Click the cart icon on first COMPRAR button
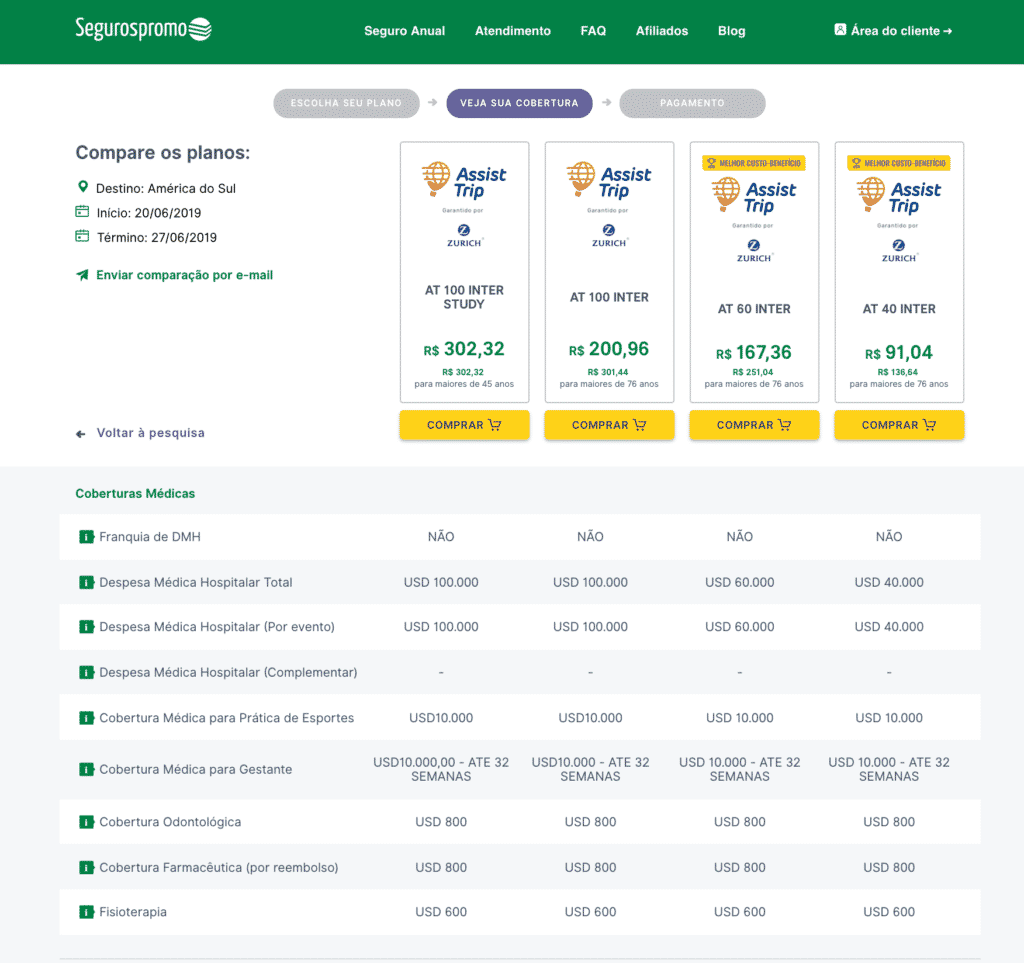 496,425
